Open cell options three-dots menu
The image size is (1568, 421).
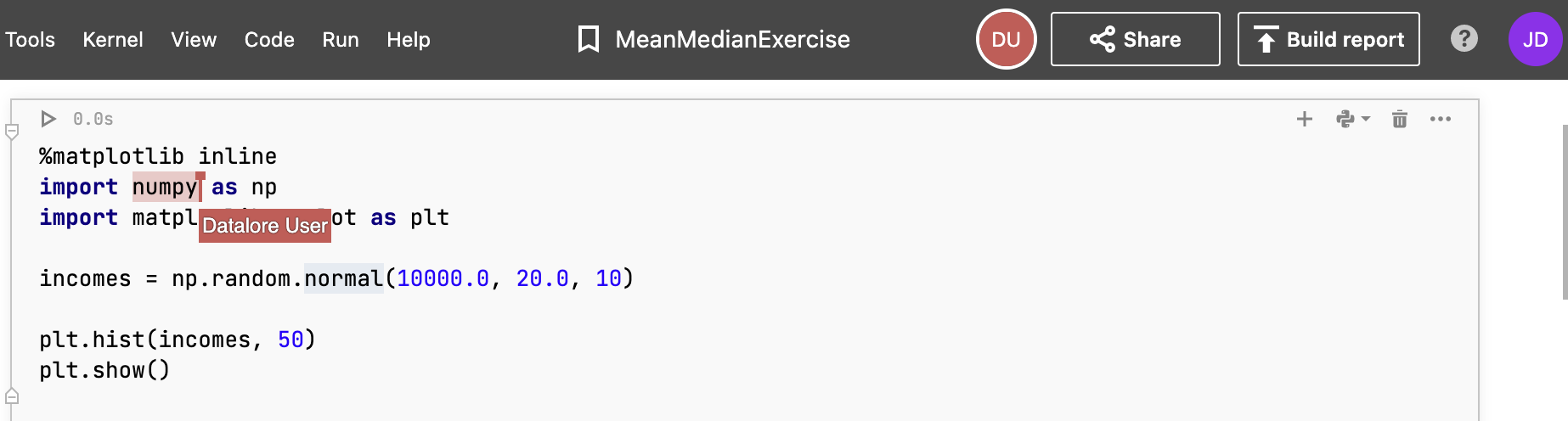click(1441, 119)
